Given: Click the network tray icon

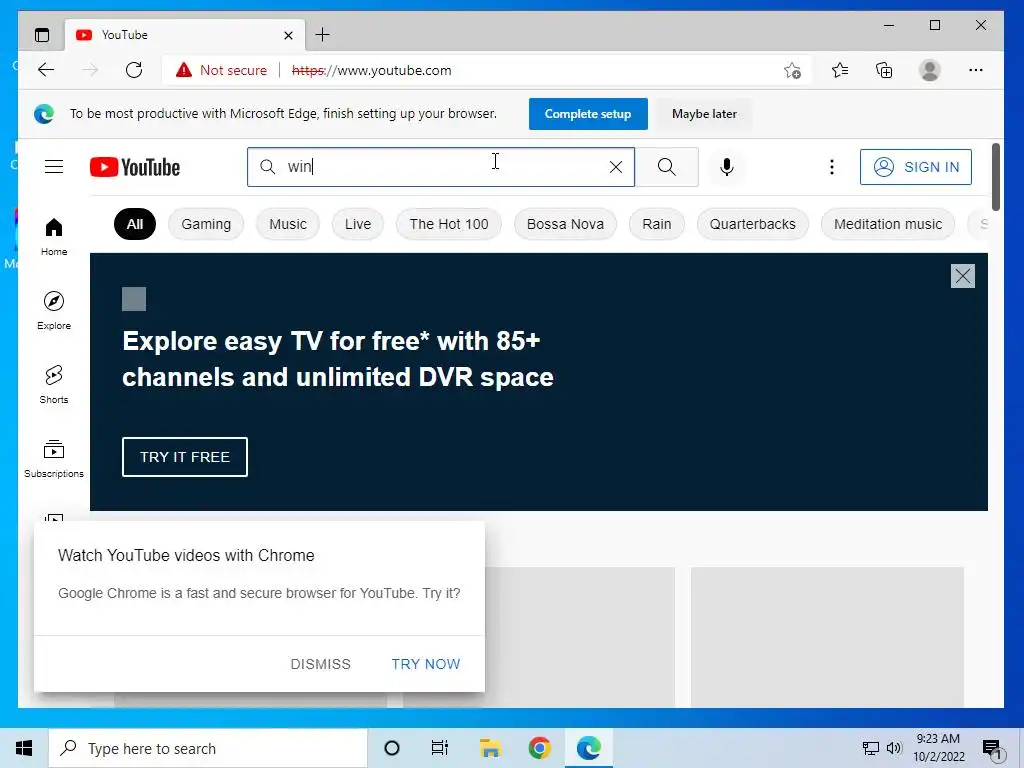Looking at the screenshot, I should pyautogui.click(x=871, y=748).
